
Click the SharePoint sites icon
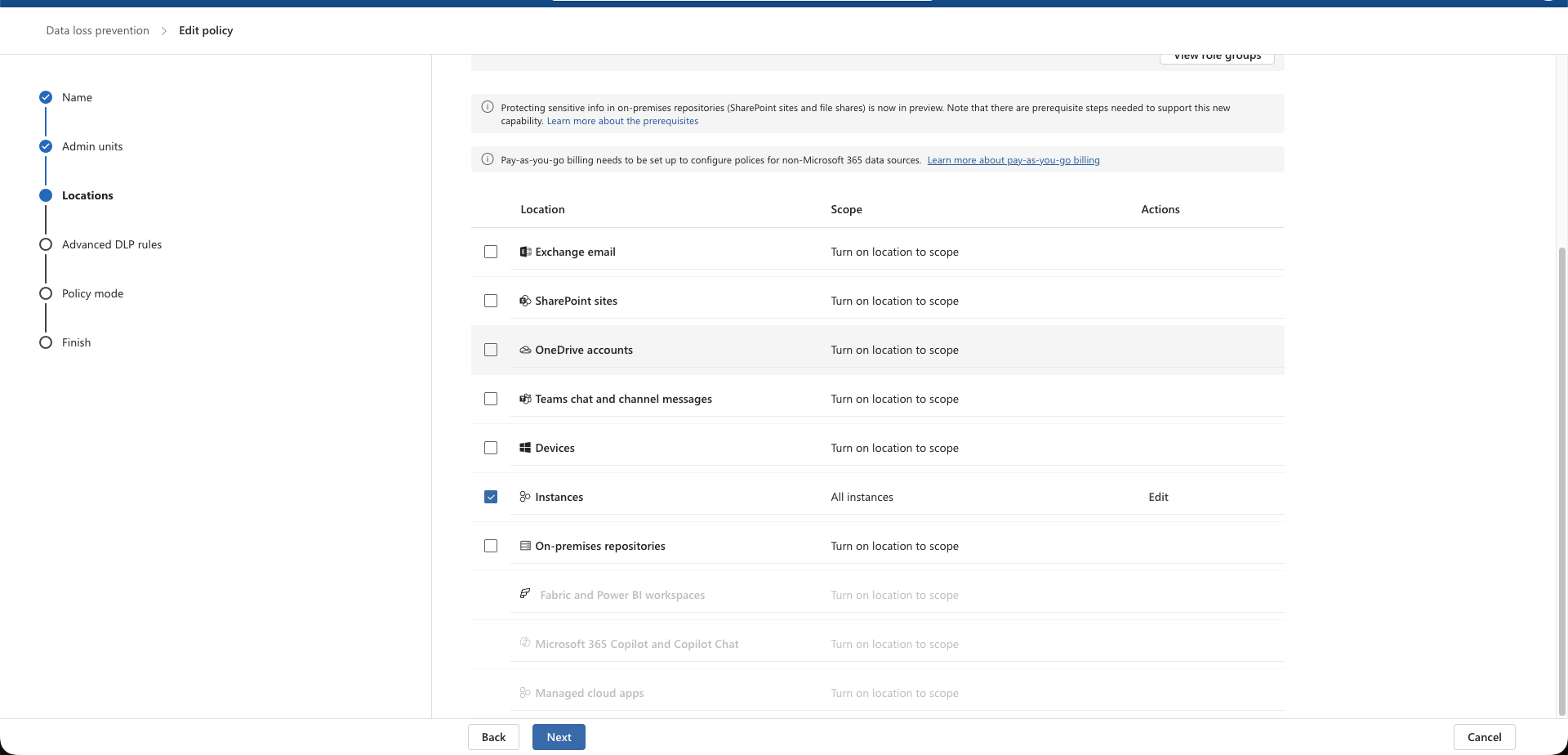point(525,301)
